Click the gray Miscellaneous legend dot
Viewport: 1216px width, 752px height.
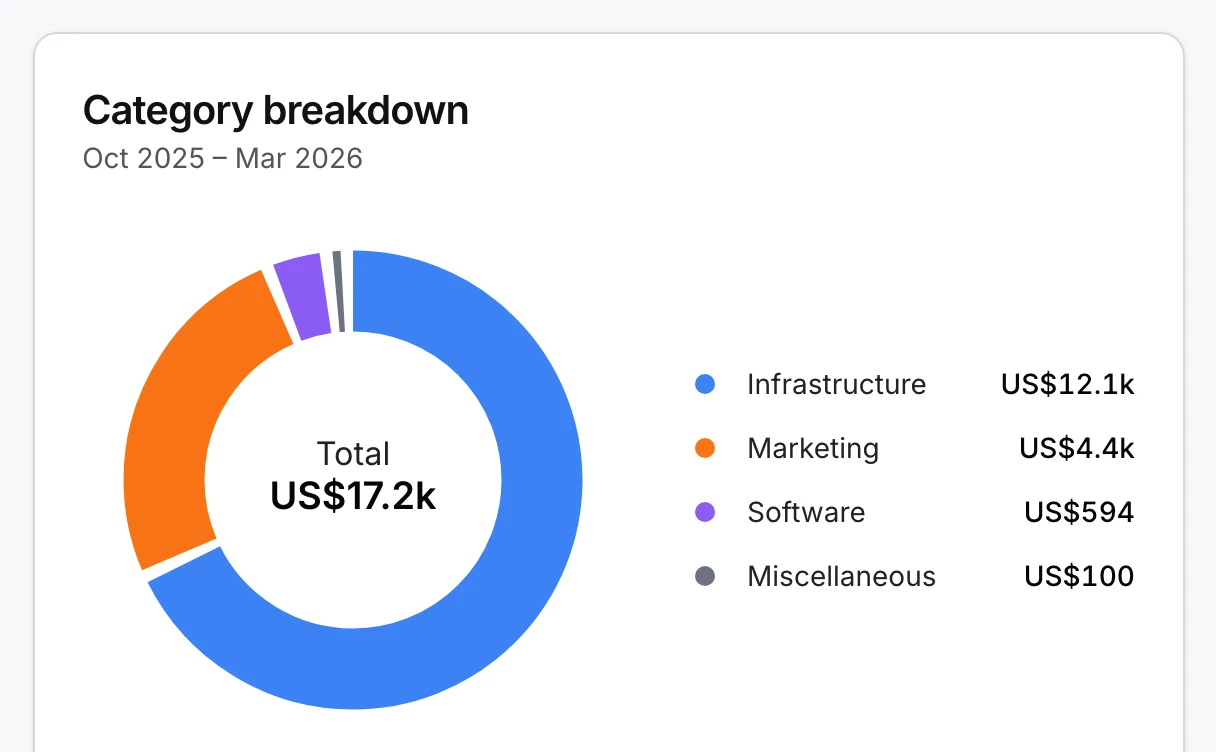tap(706, 576)
